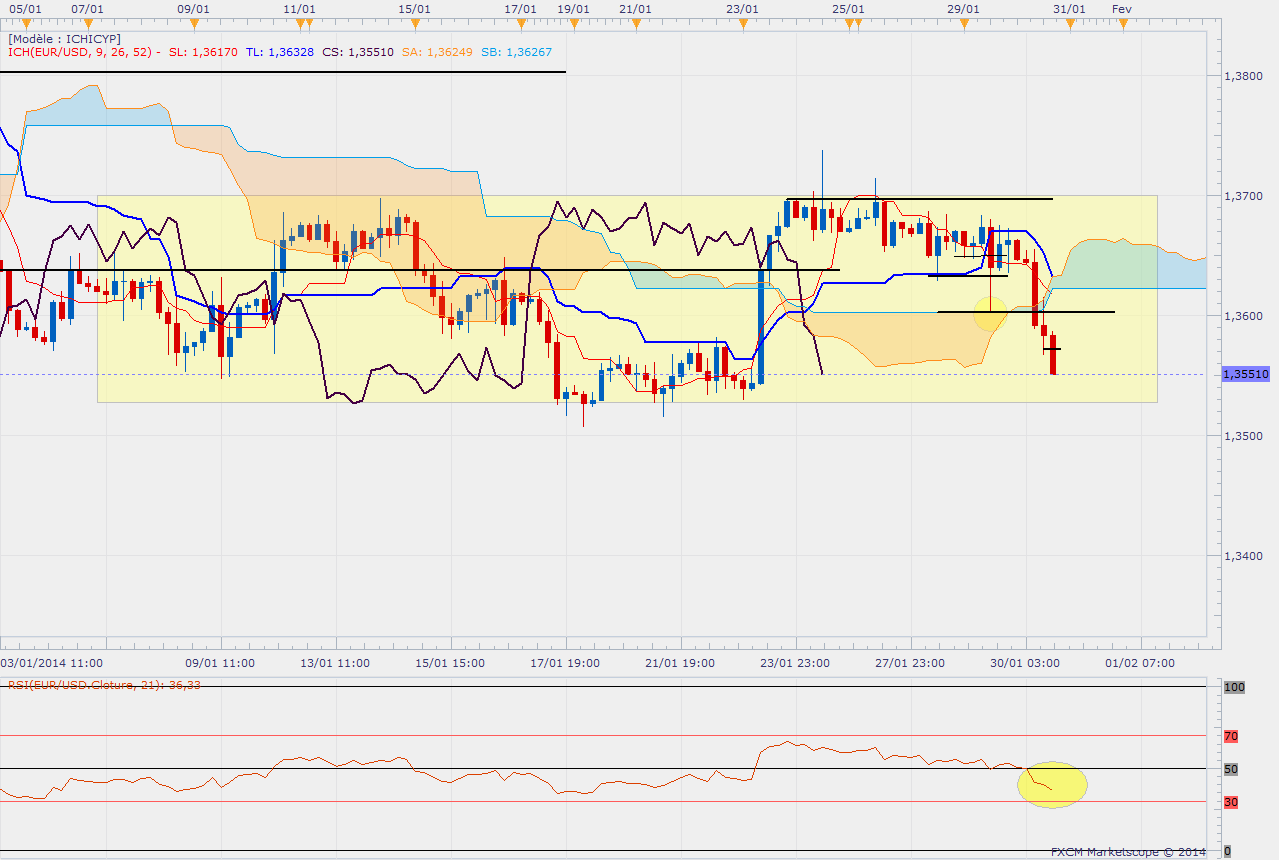Click the 30/01 03:00 time axis label
This screenshot has width=1279, height=860.
coord(1025,663)
